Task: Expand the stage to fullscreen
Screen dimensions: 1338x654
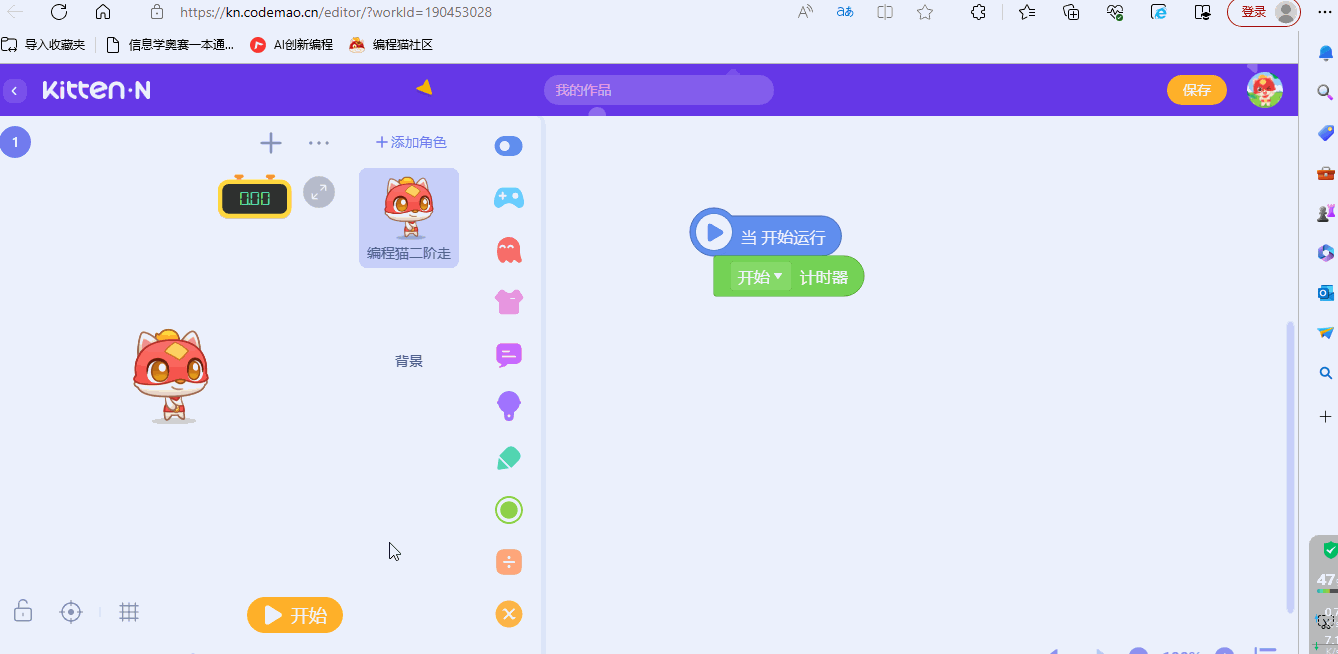Action: 319,192
